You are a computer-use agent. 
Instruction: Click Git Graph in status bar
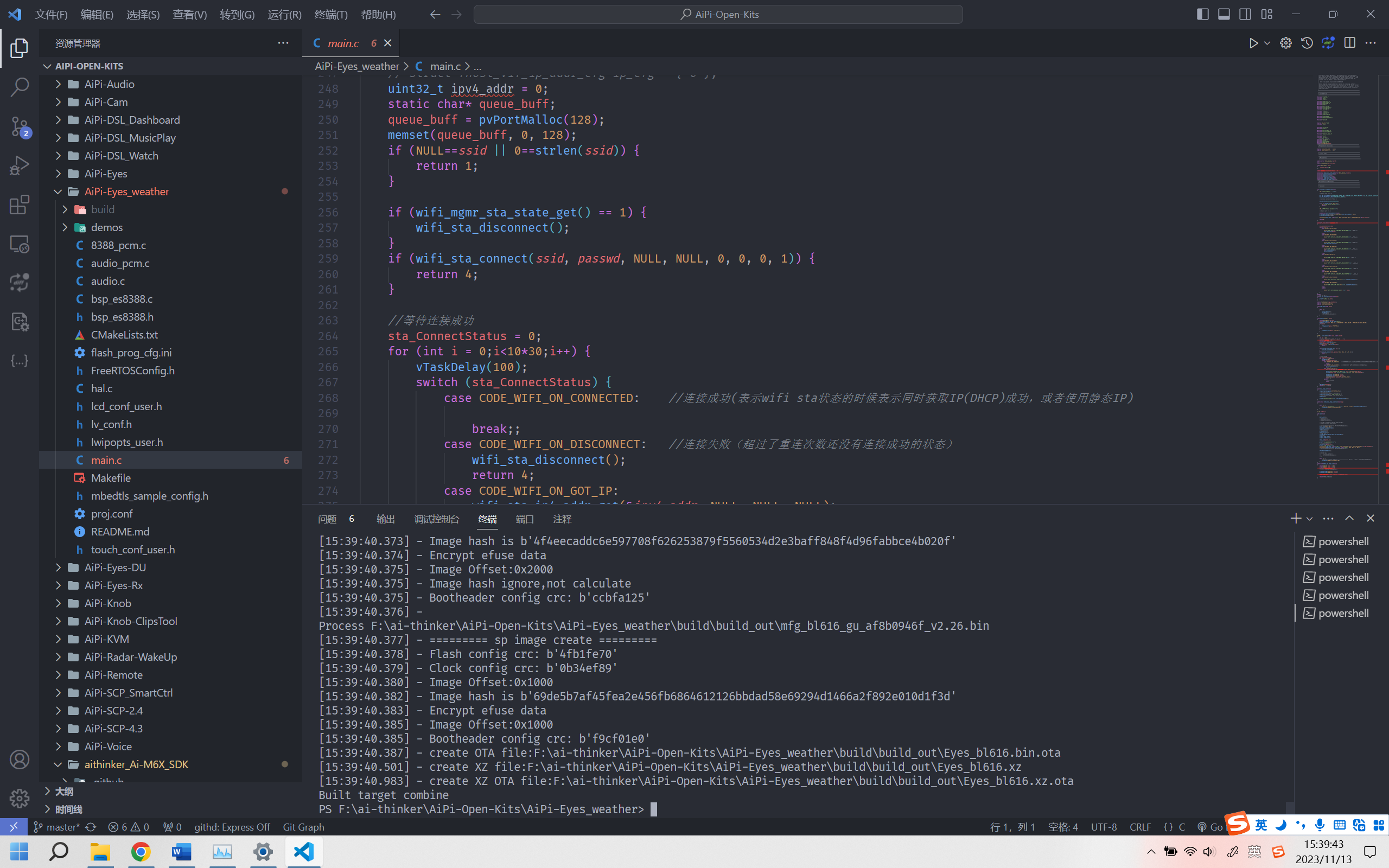(303, 827)
